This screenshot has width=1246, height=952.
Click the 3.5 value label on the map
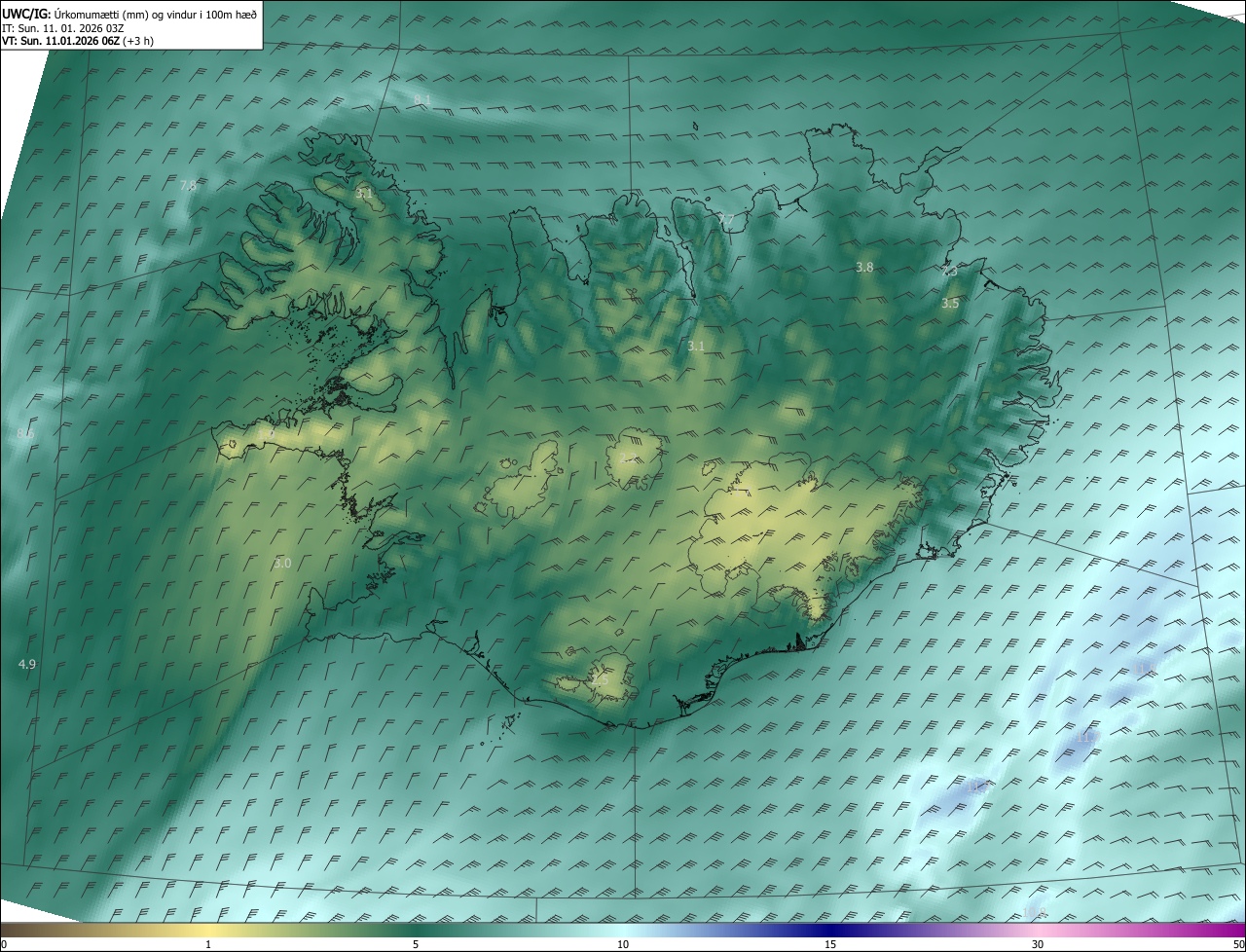coord(950,304)
